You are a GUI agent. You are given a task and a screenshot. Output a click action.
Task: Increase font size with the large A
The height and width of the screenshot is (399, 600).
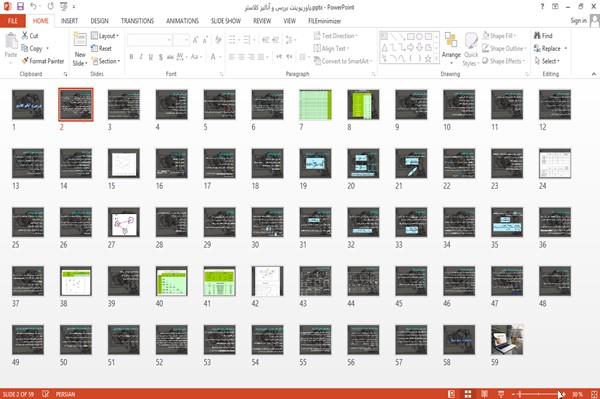click(x=196, y=40)
